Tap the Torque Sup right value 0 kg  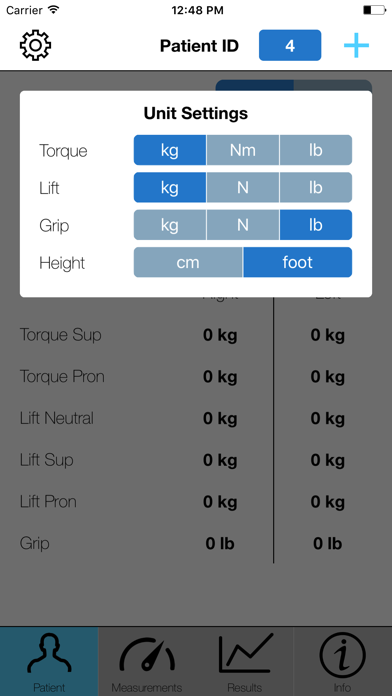tap(220, 335)
